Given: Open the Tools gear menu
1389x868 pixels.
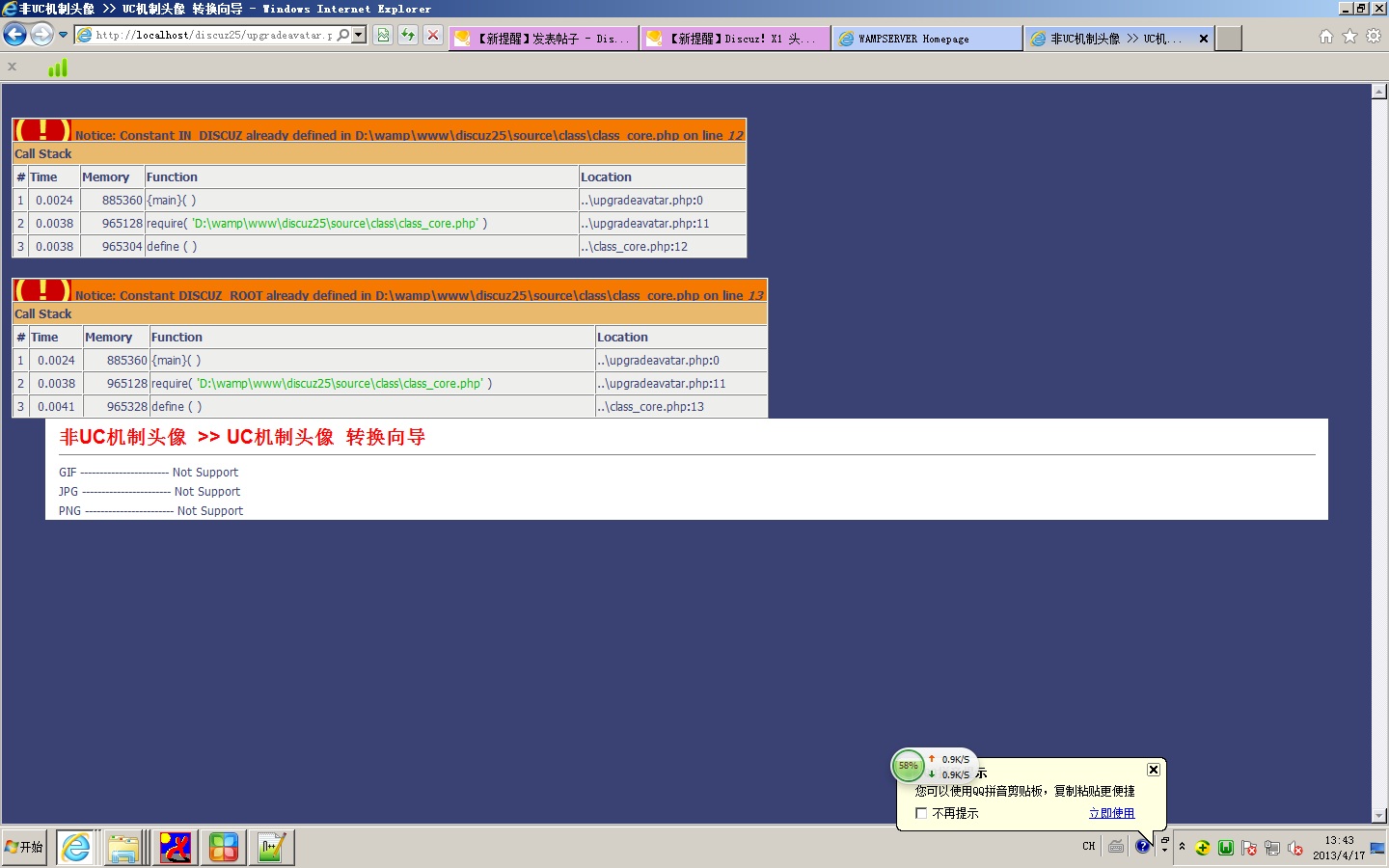Looking at the screenshot, I should coord(1374,37).
